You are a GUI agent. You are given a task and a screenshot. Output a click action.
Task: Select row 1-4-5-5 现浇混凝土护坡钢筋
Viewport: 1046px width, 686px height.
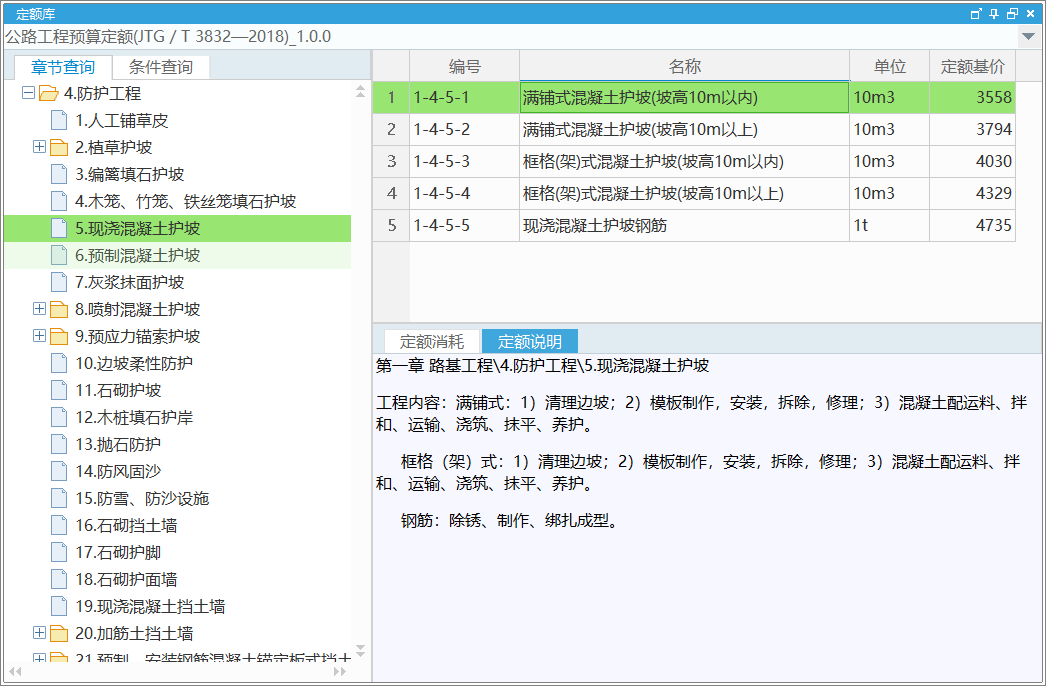click(594, 226)
